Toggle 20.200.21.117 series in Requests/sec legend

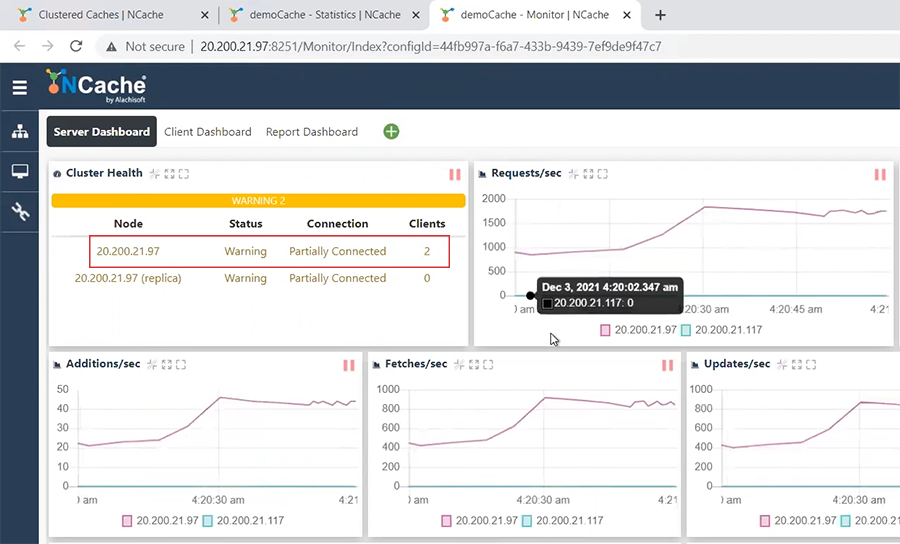[721, 330]
